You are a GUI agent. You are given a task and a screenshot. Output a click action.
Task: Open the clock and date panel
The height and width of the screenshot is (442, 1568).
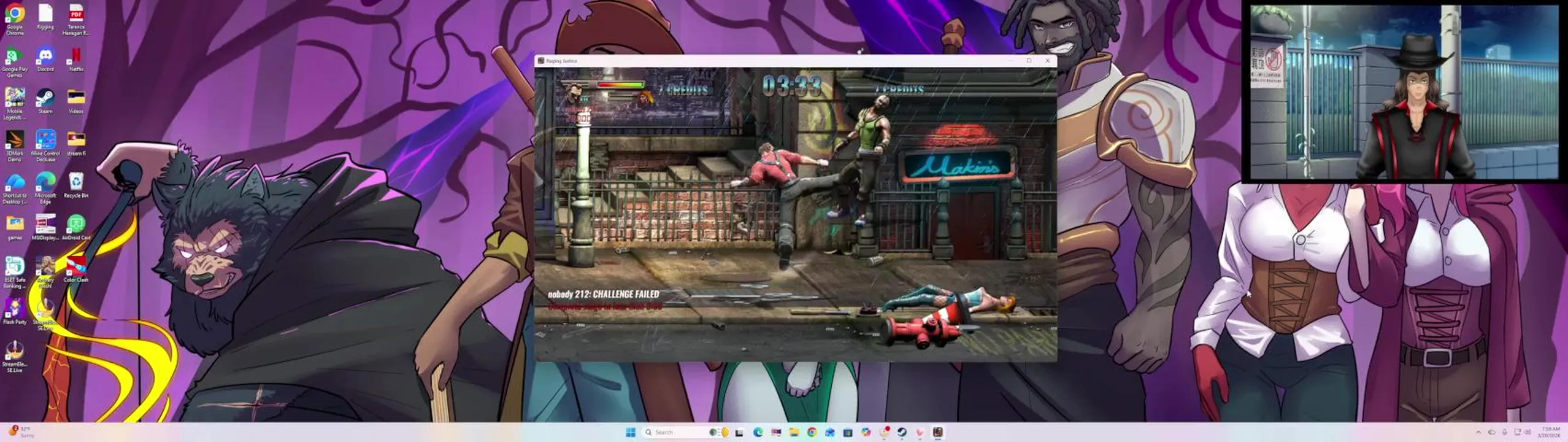pos(1550,432)
